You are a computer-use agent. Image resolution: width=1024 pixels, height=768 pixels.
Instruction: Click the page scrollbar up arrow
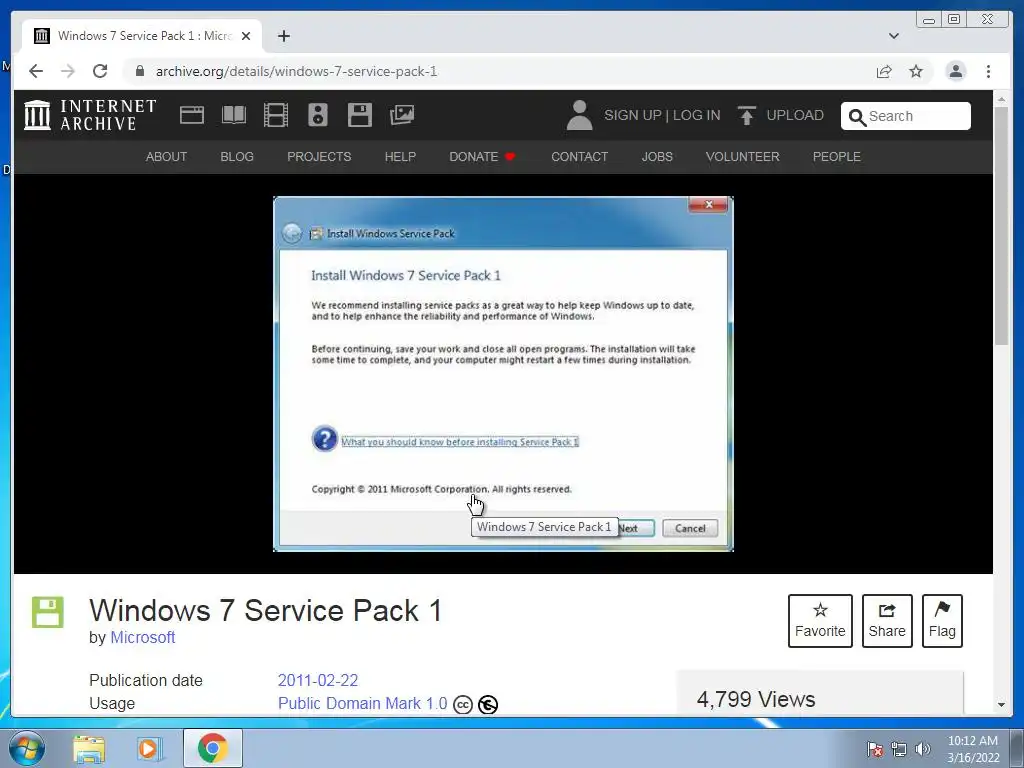point(1001,99)
